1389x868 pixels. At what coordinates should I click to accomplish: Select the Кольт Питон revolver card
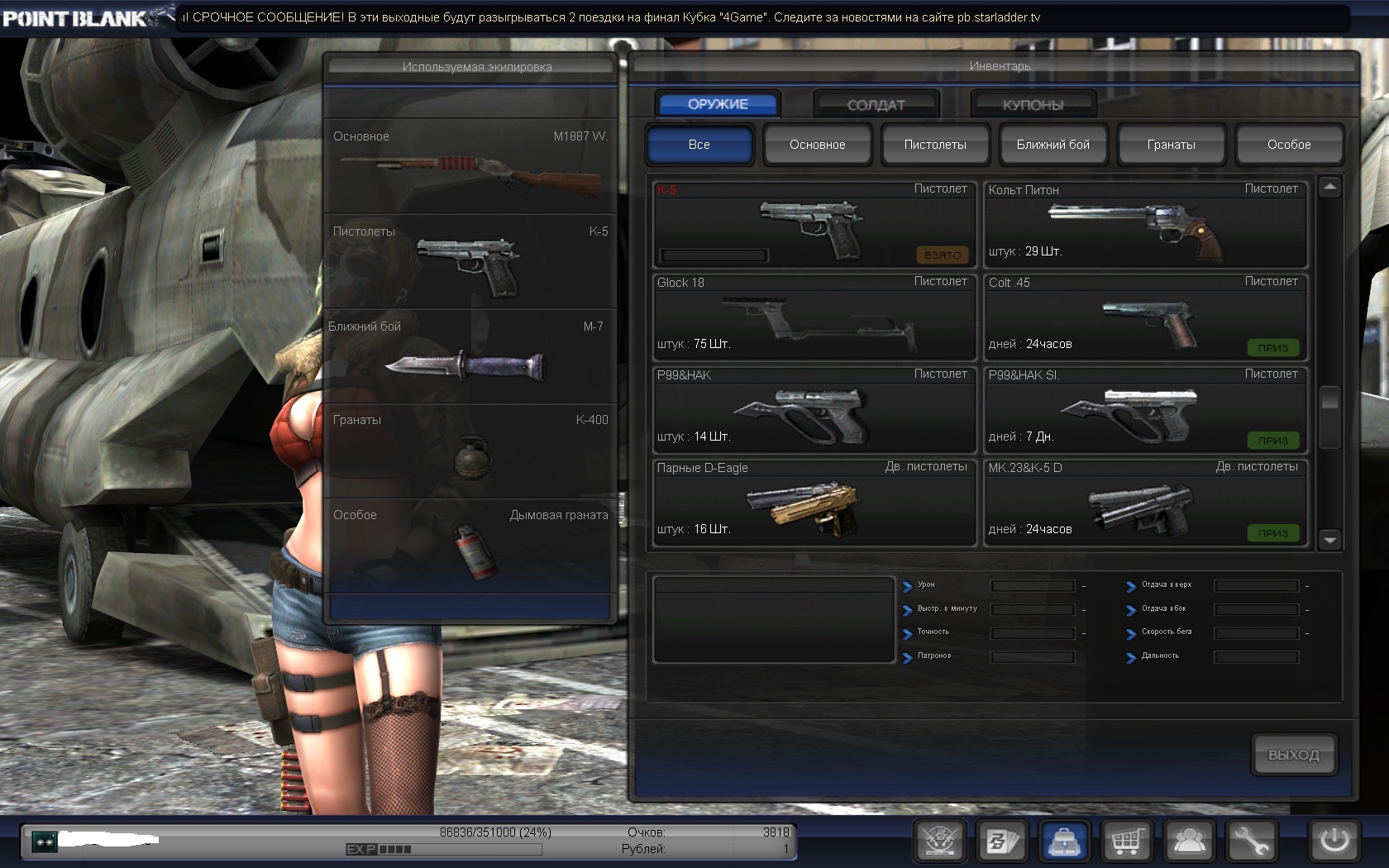(x=1146, y=224)
